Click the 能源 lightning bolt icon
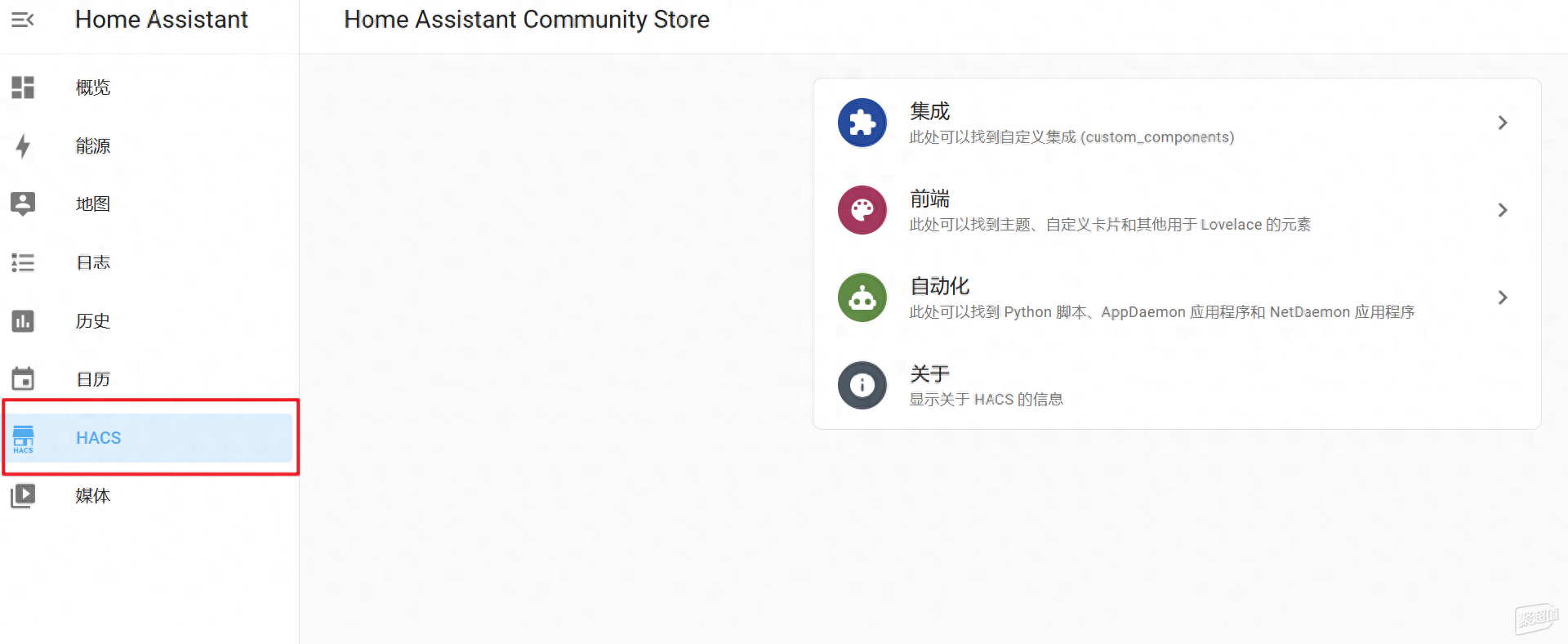 (x=23, y=146)
